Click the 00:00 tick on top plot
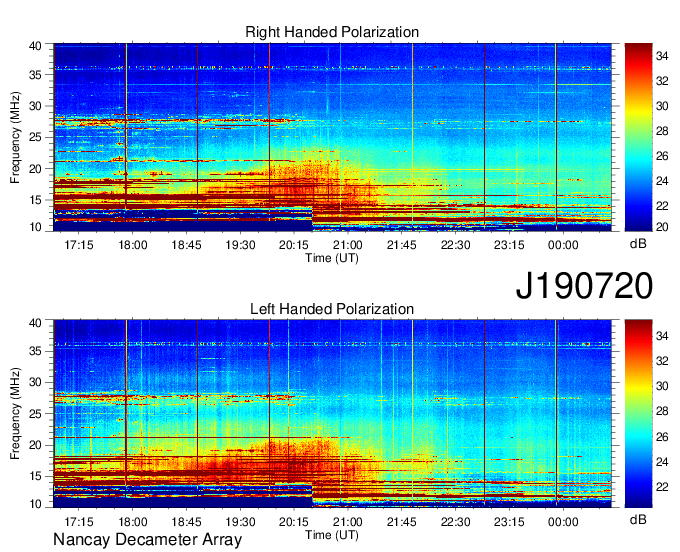Viewport: 680px width, 552px height. [x=563, y=245]
